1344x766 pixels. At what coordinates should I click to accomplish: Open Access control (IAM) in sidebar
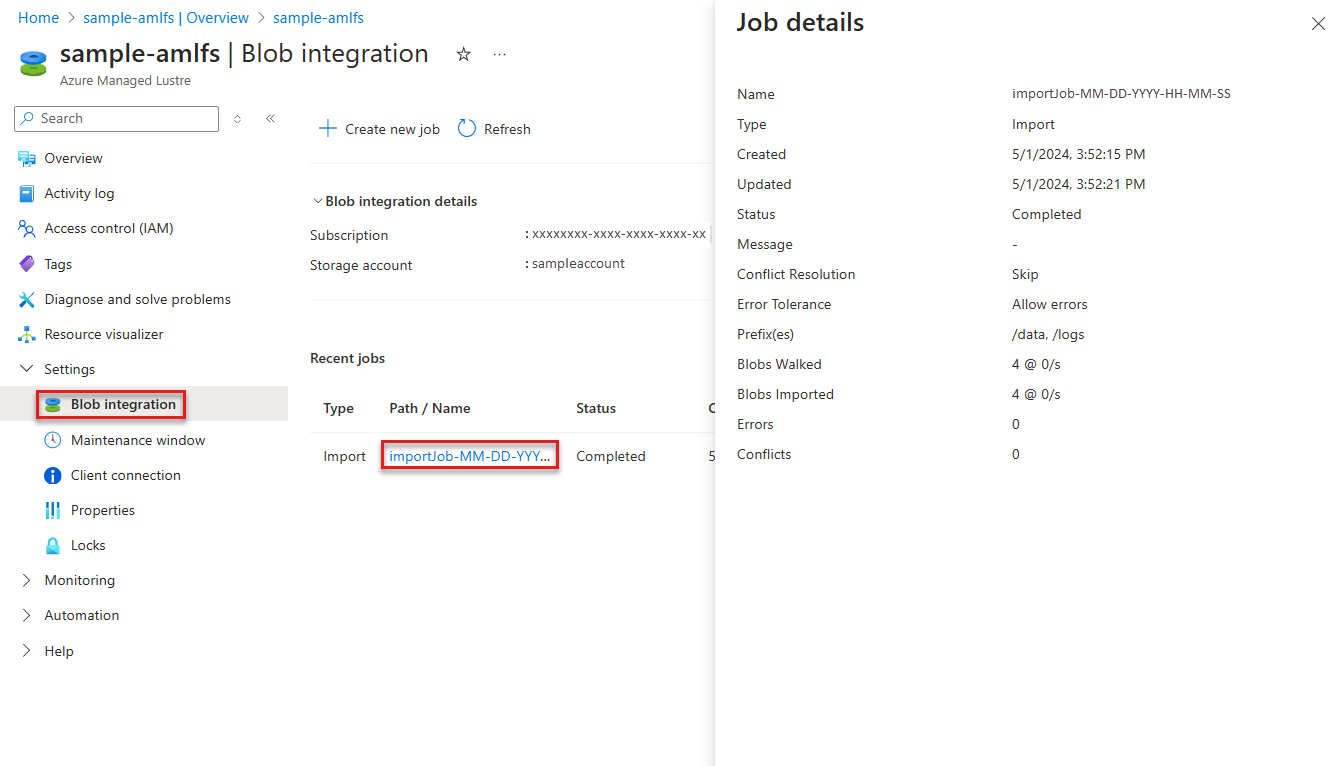coord(108,228)
